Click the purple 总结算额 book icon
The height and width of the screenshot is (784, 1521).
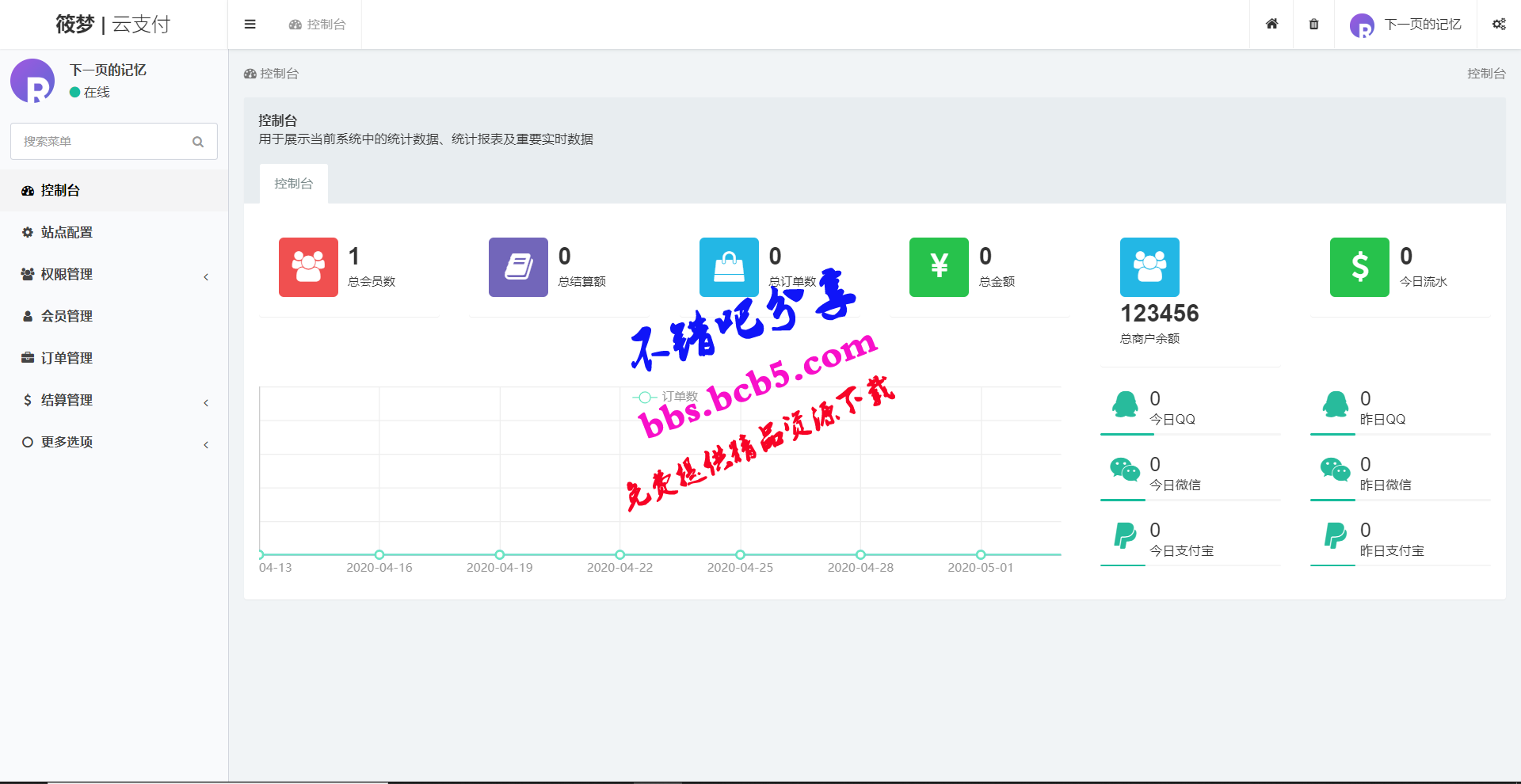pos(518,267)
